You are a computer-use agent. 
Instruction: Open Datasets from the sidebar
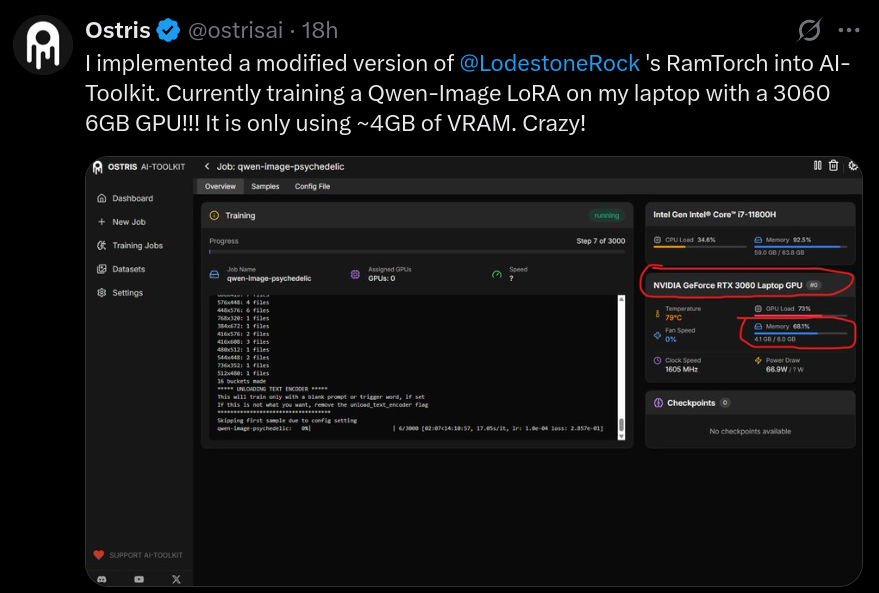[121, 269]
